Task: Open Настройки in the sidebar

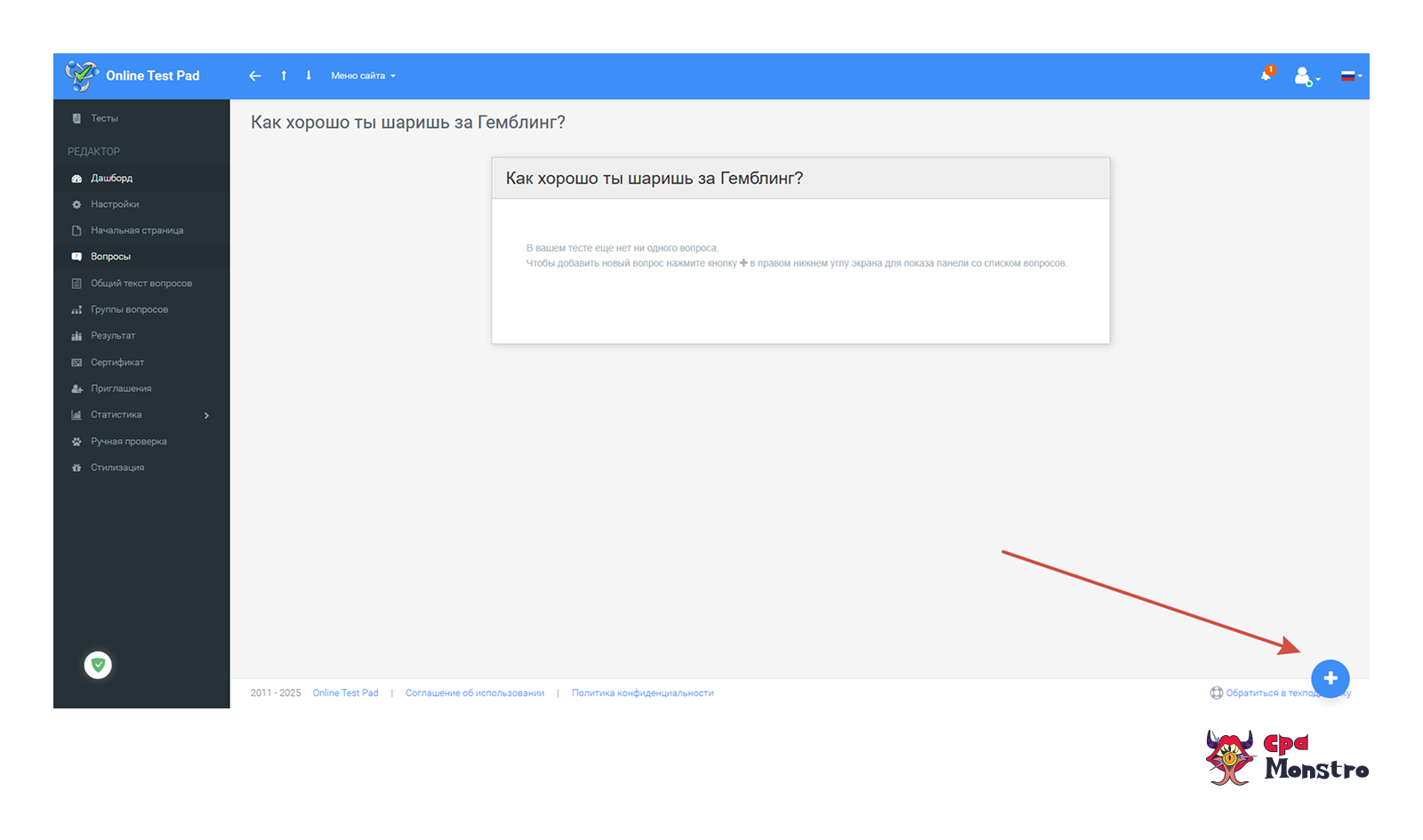Action: tap(141, 204)
